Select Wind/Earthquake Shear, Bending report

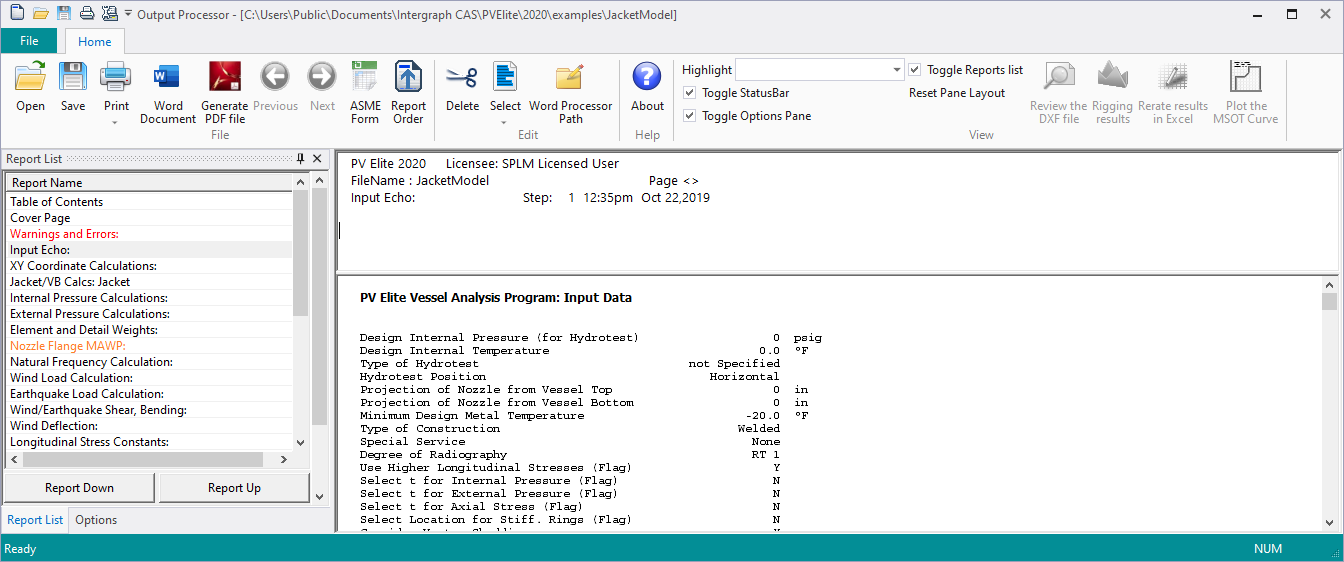(149, 410)
